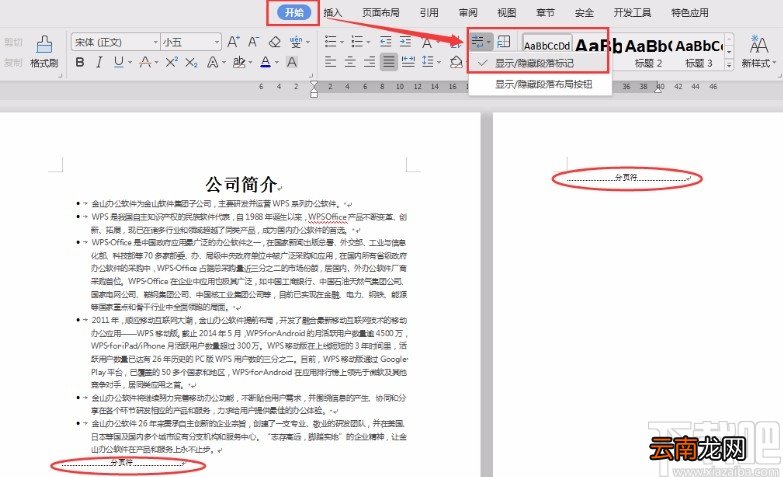The width and height of the screenshot is (783, 477).
Task: Click the numbered list icon
Action: click(357, 41)
